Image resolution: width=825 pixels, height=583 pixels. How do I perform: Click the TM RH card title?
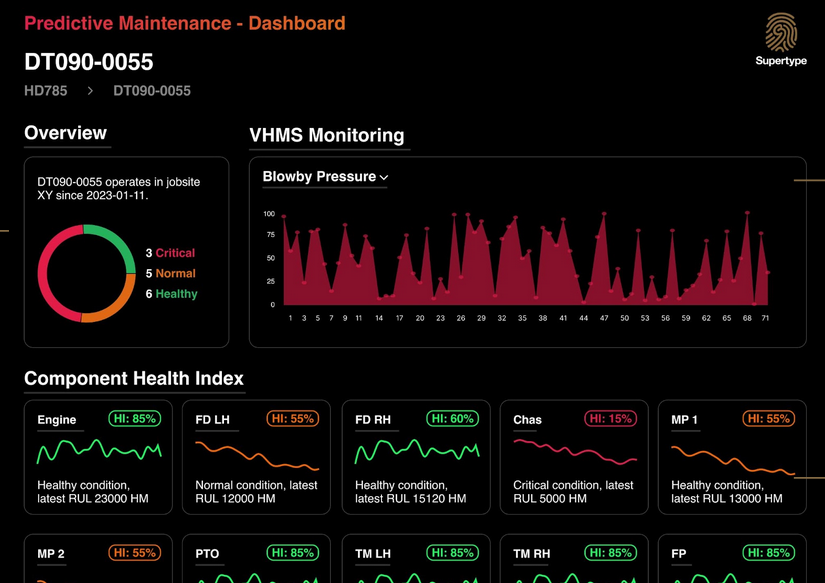coord(531,554)
